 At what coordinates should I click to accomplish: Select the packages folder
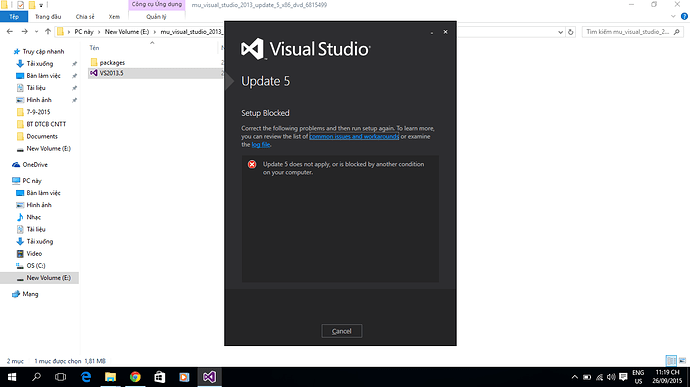(x=112, y=63)
